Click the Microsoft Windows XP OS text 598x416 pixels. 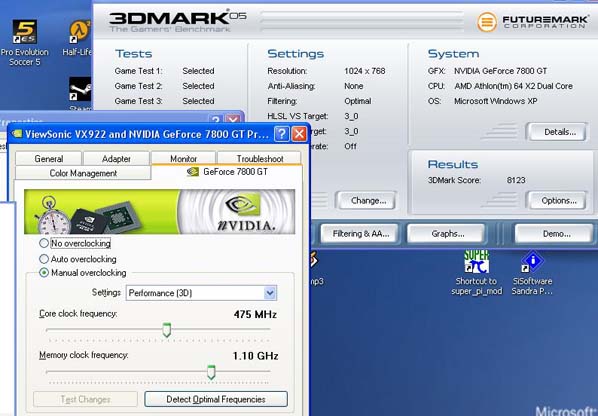click(495, 101)
